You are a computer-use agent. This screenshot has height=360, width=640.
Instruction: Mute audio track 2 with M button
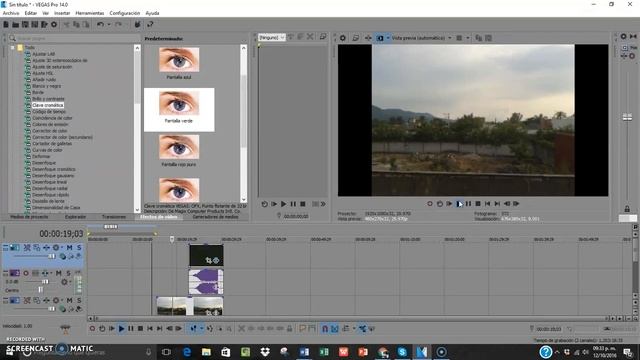(x=59, y=273)
